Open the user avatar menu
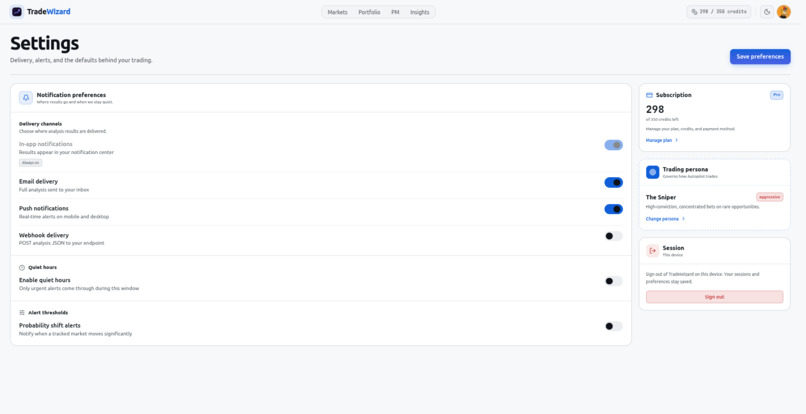806x414 pixels. pos(783,12)
